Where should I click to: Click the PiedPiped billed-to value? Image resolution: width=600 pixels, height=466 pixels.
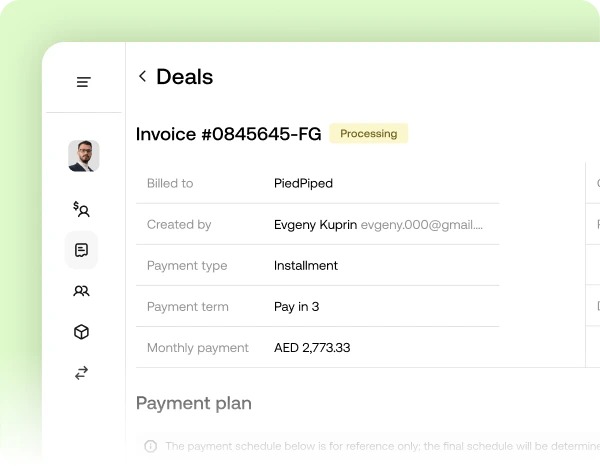coord(303,183)
